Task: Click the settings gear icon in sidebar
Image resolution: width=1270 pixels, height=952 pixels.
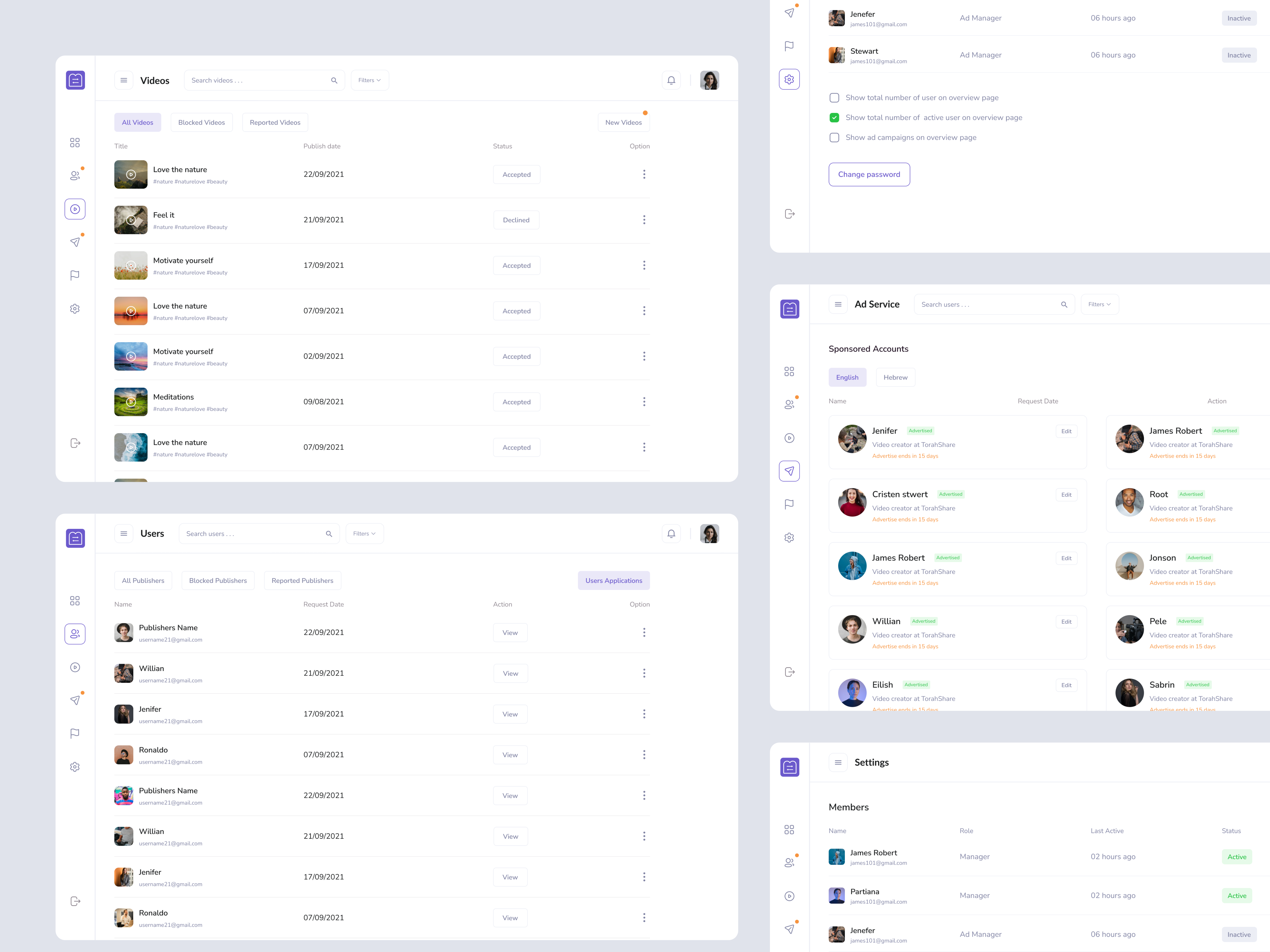Action: tap(75, 309)
